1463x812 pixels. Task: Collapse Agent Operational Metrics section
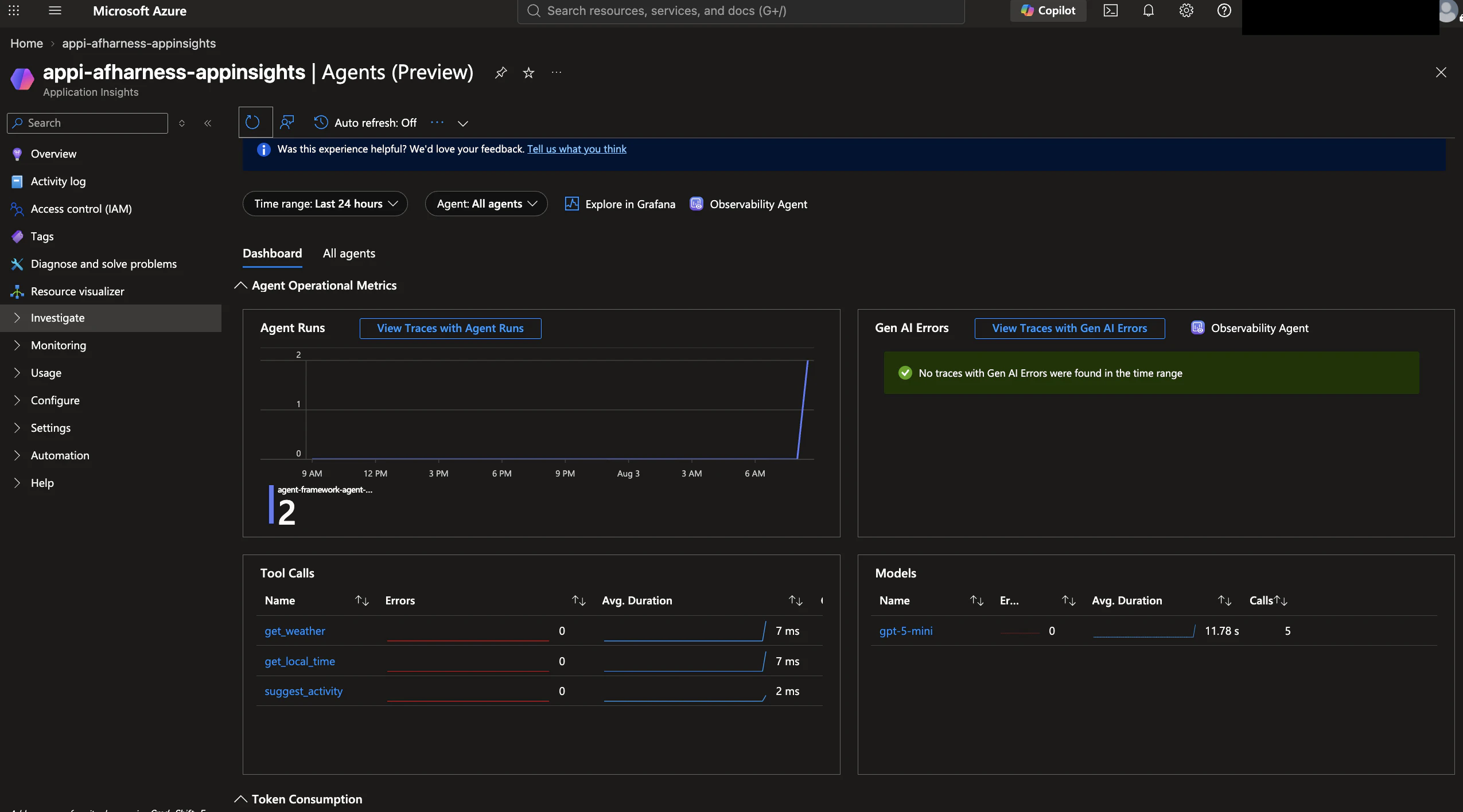[241, 286]
